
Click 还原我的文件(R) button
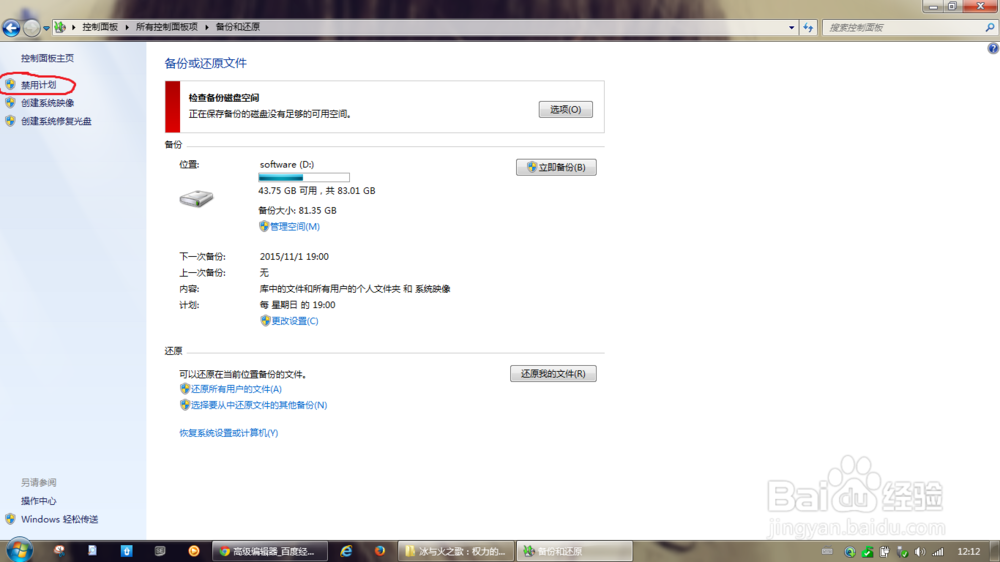(553, 374)
